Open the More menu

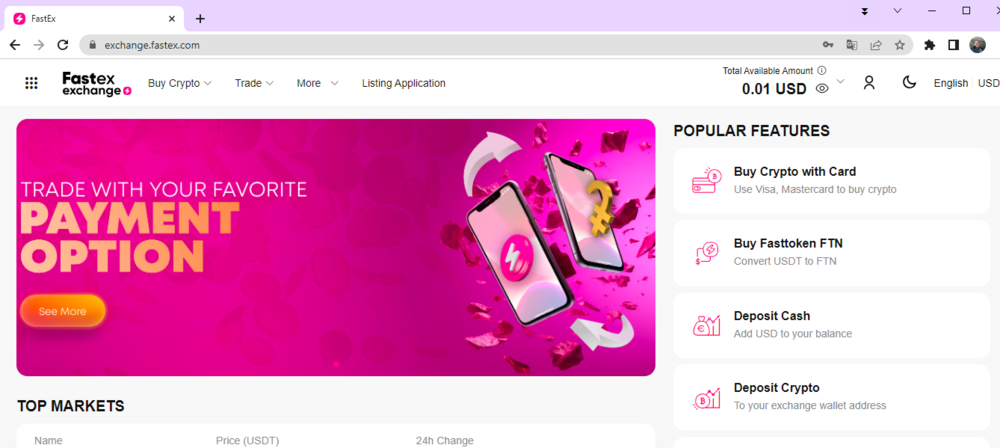[x=318, y=83]
